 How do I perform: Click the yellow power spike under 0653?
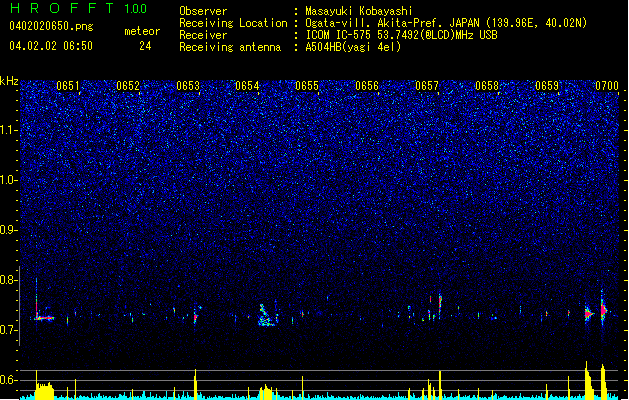[x=195, y=384]
